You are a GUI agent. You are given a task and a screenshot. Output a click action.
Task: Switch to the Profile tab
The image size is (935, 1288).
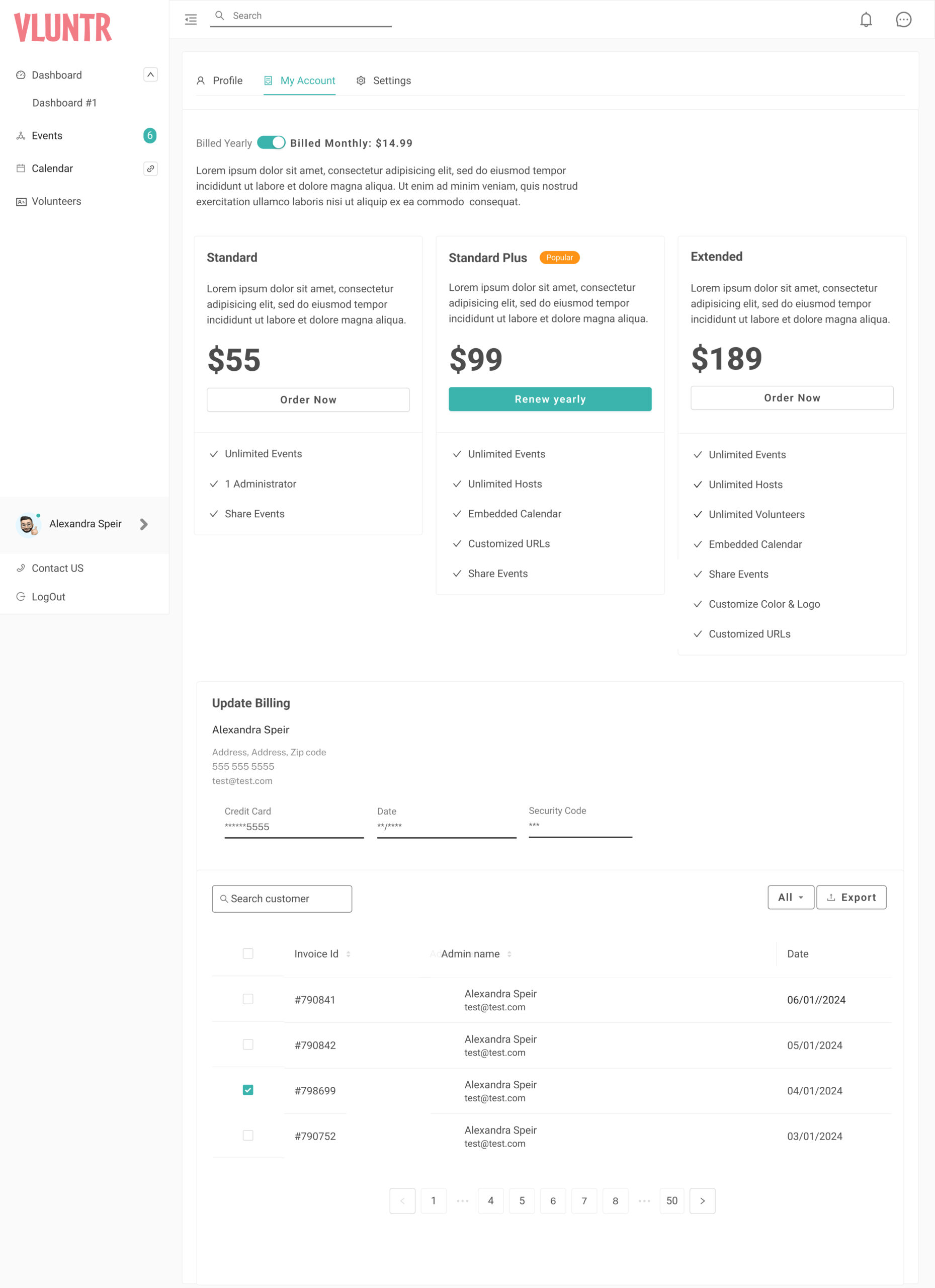click(219, 80)
